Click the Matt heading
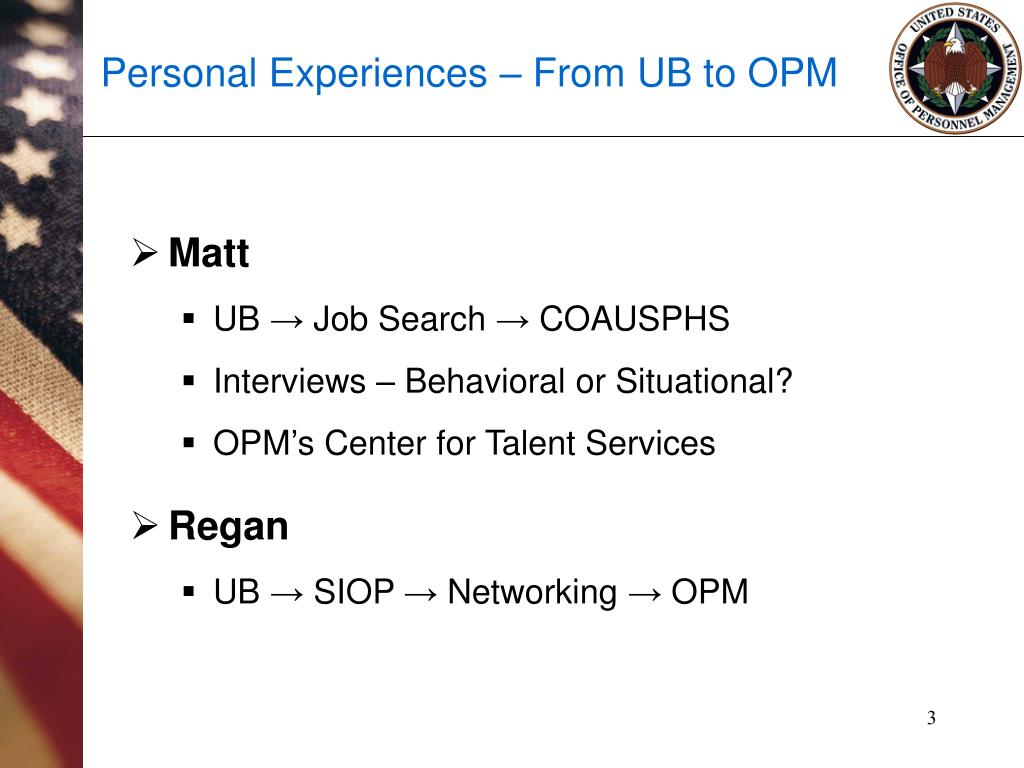Screen dimensions: 1024x768 (208, 253)
